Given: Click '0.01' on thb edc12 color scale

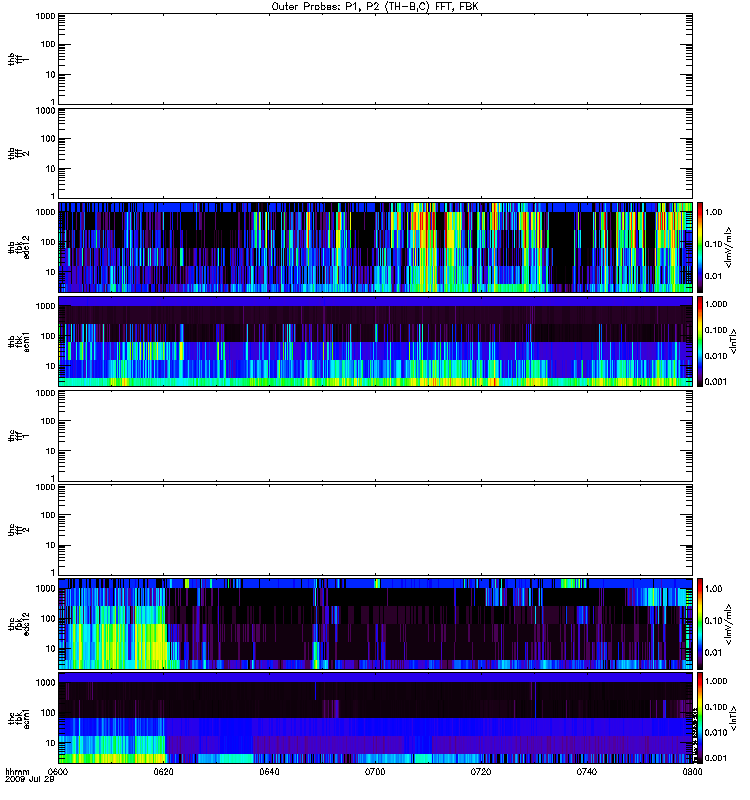Looking at the screenshot, I should (x=713, y=276).
